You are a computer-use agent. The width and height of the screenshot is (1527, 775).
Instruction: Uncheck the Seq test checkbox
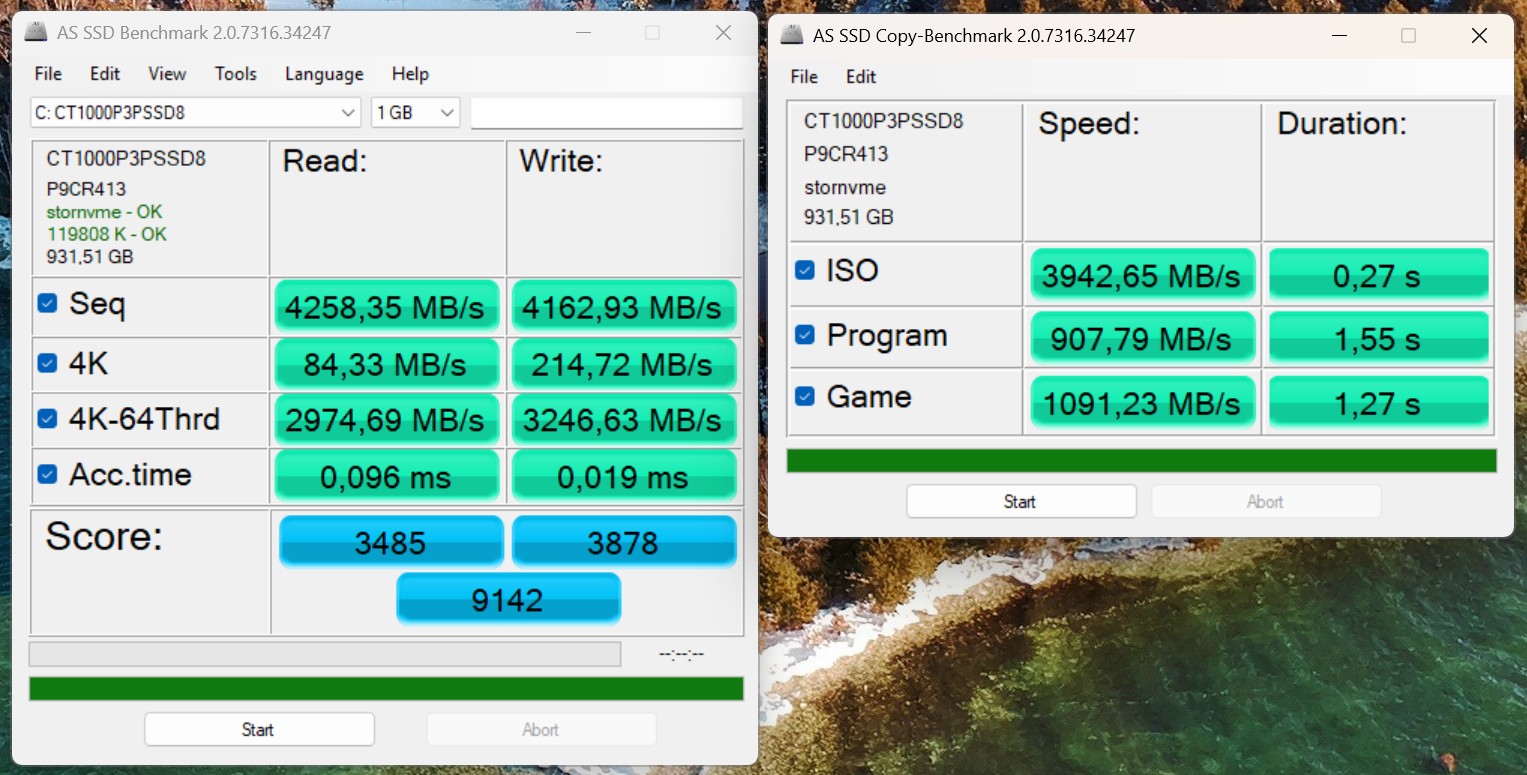pyautogui.click(x=47, y=304)
